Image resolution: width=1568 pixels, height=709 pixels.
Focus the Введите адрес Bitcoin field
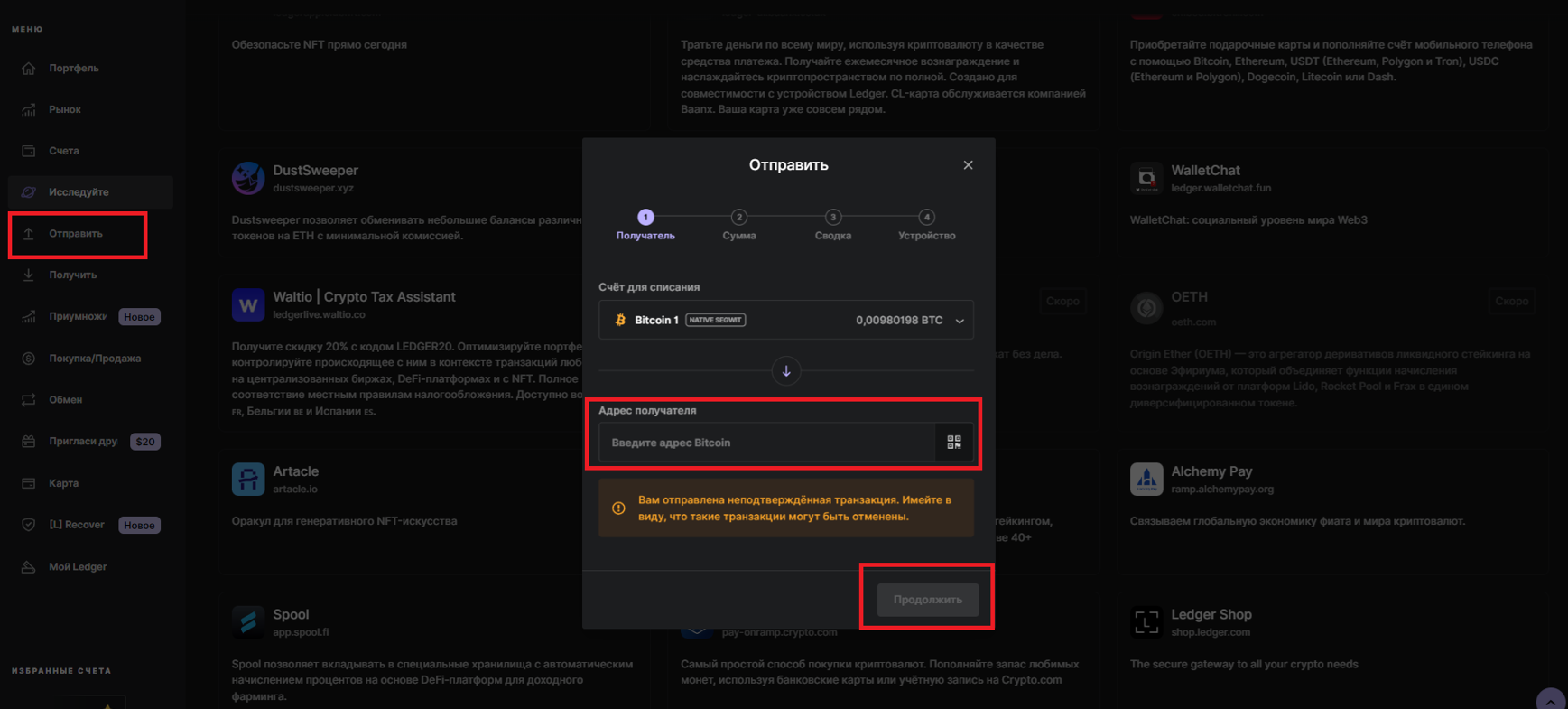click(766, 443)
